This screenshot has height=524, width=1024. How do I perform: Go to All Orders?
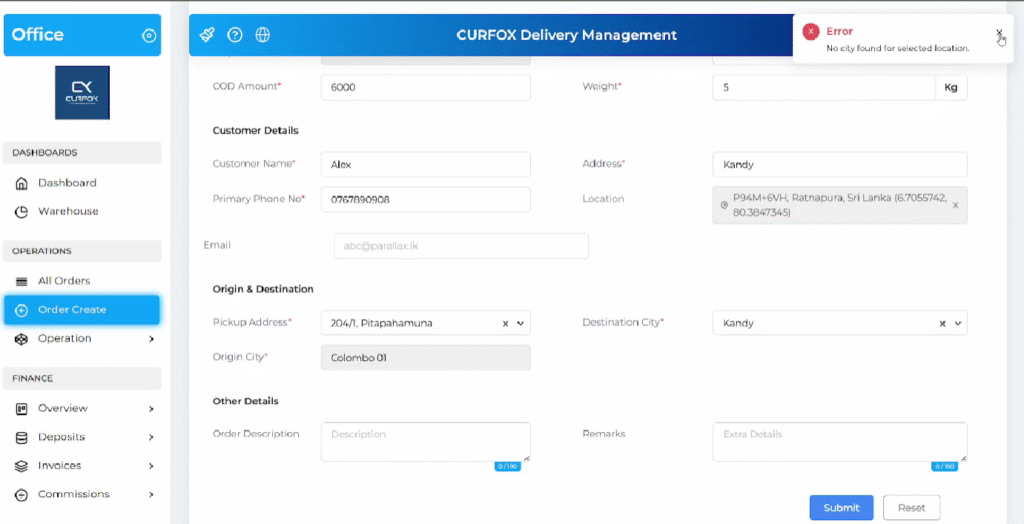[64, 281]
